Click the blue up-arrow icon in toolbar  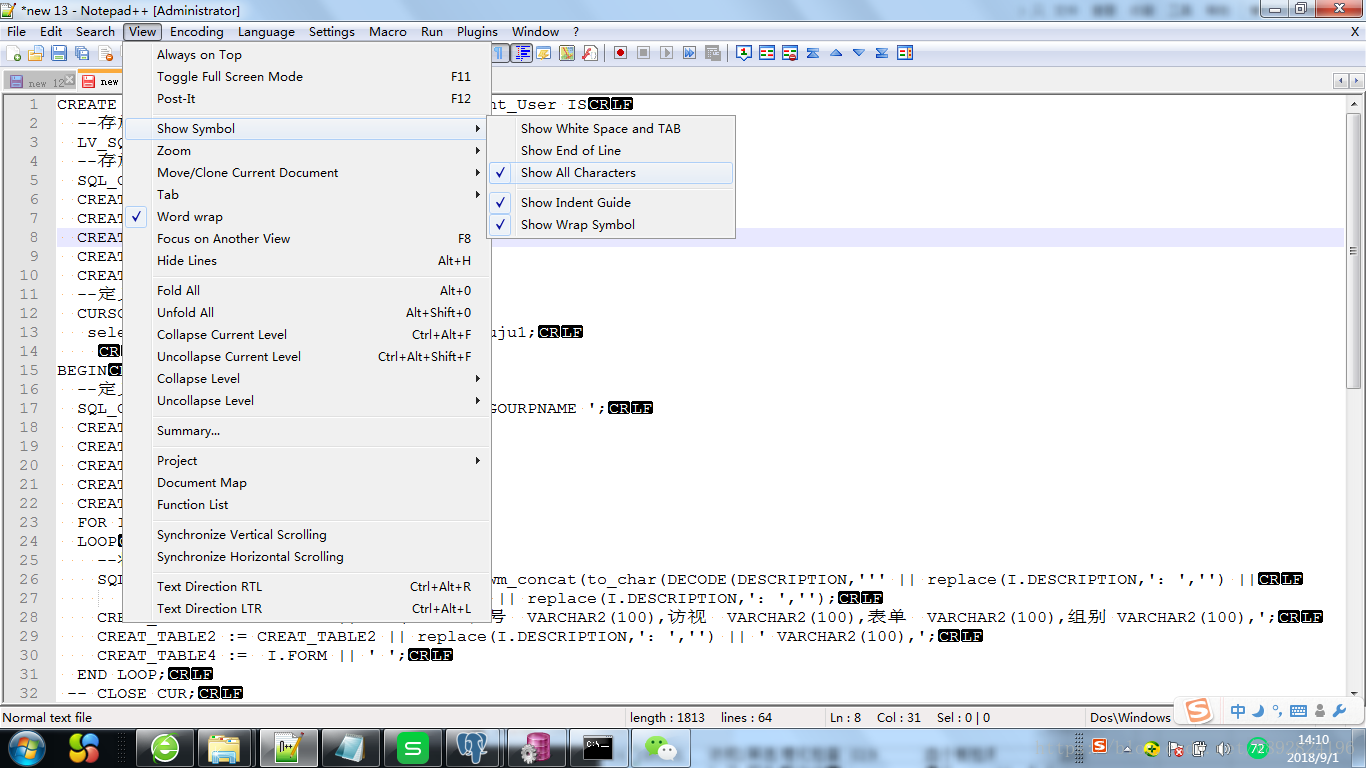click(836, 53)
